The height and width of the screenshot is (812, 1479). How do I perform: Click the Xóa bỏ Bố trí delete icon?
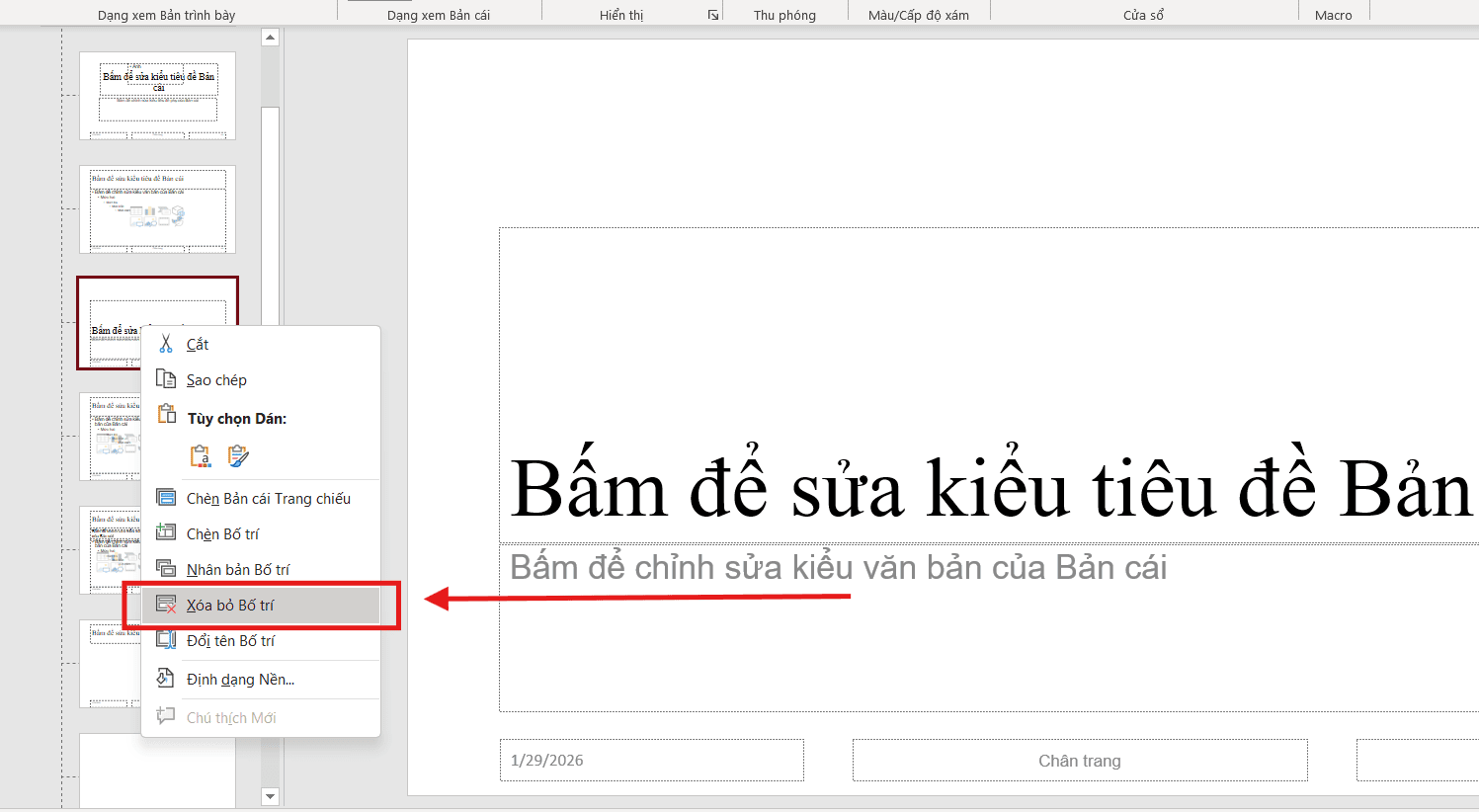tap(166, 604)
